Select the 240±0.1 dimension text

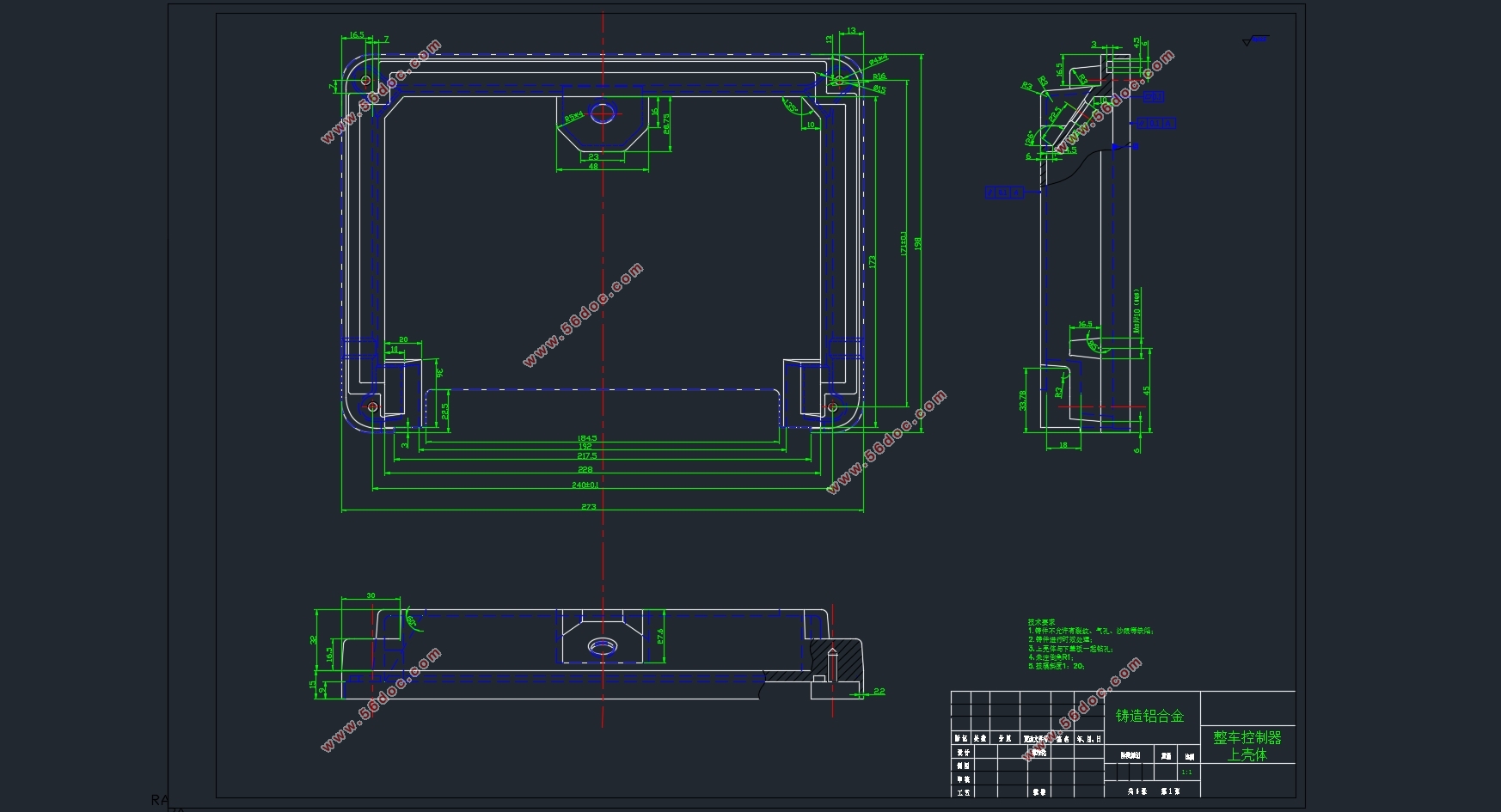click(585, 485)
